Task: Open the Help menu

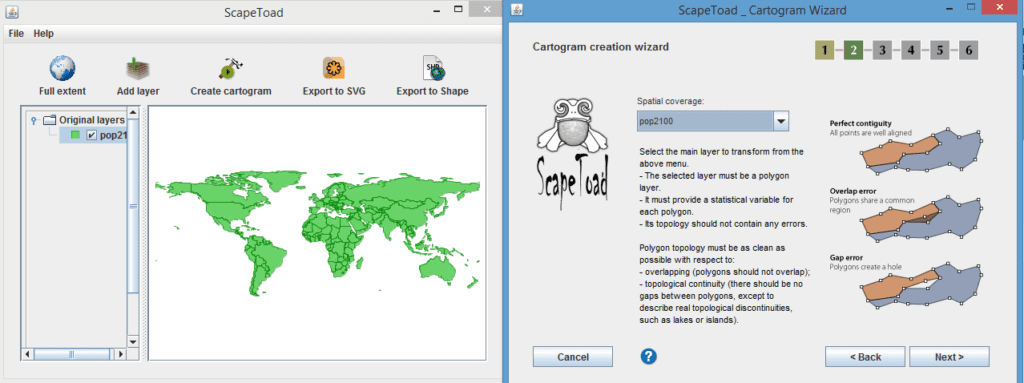Action: click(44, 33)
